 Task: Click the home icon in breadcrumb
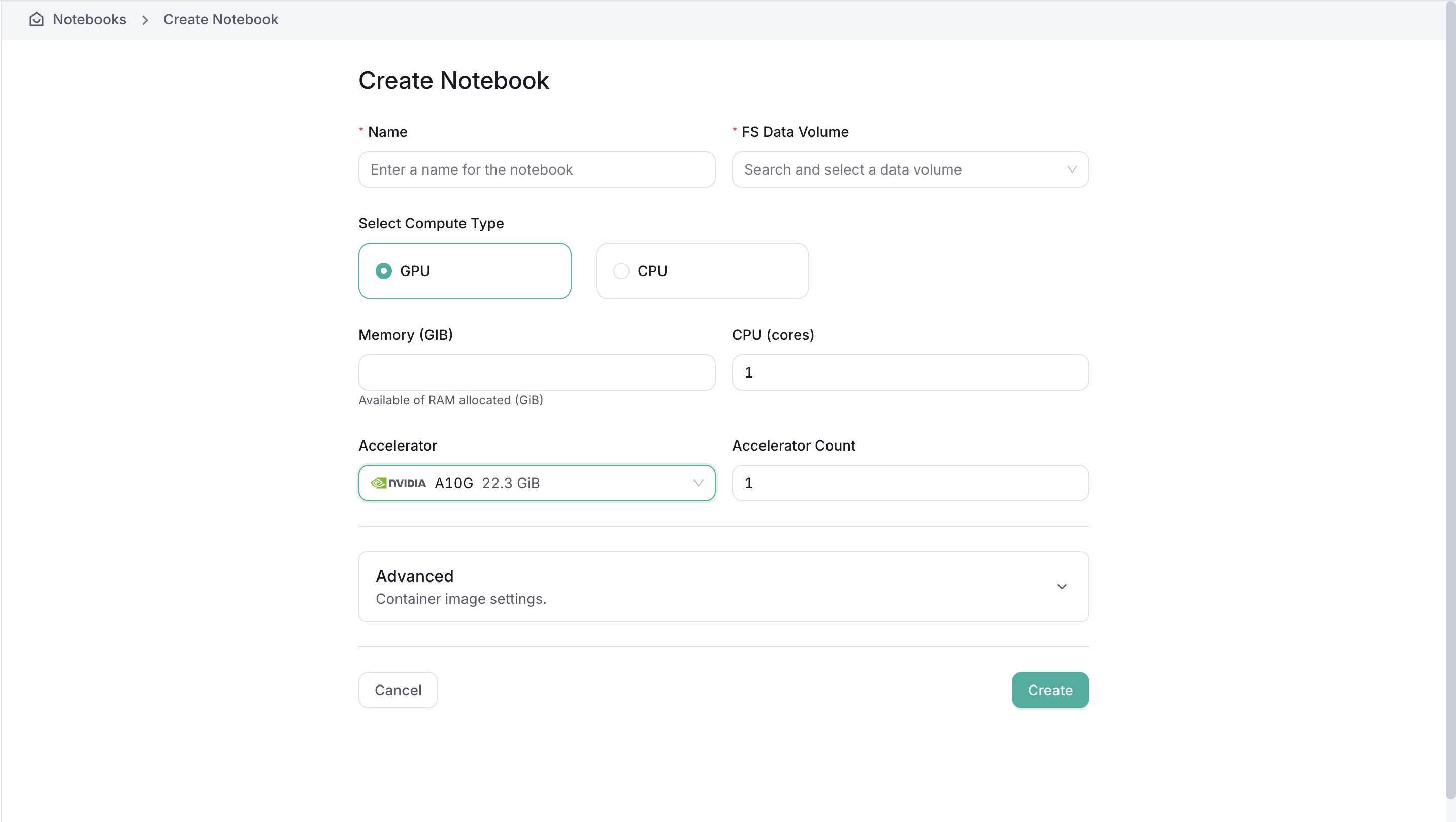(37, 19)
